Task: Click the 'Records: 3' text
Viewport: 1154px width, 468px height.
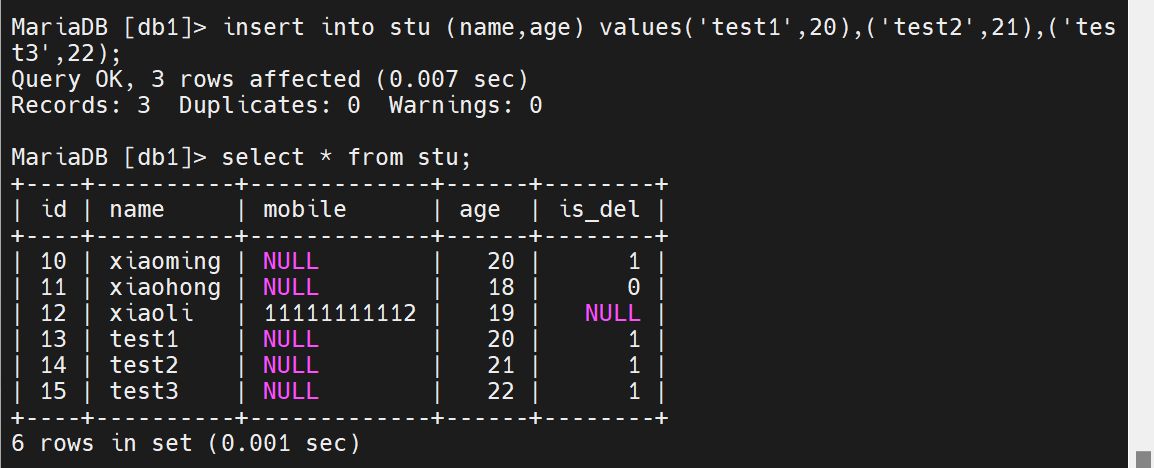Action: point(81,106)
